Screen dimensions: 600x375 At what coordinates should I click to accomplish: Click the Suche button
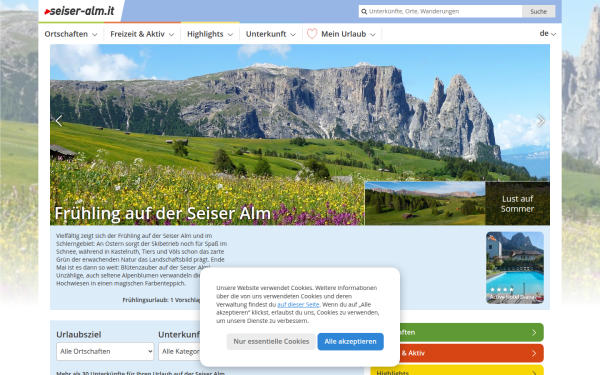pyautogui.click(x=538, y=11)
